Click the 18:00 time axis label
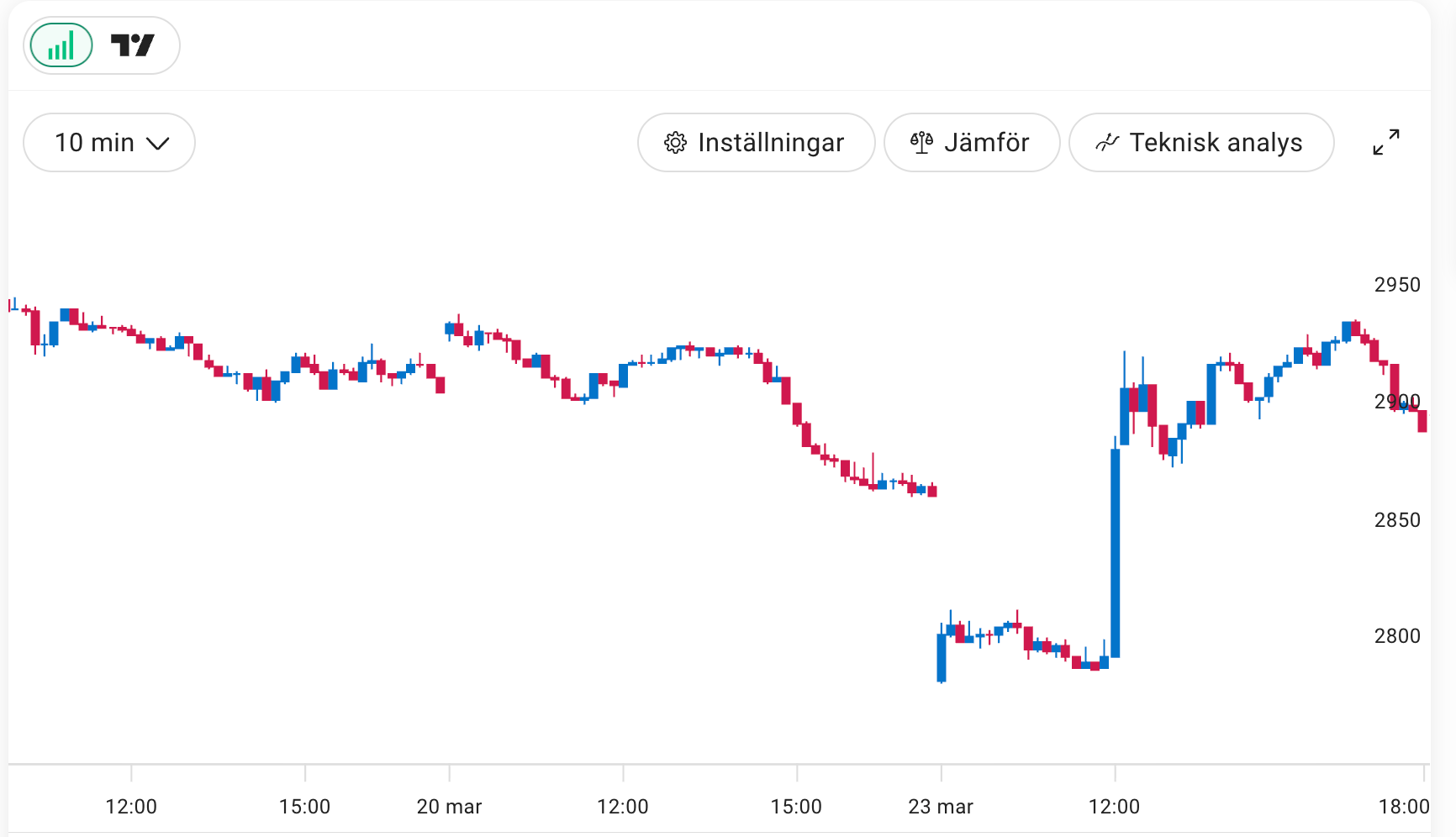Screen dimensions: 1456x837 tap(1403, 807)
